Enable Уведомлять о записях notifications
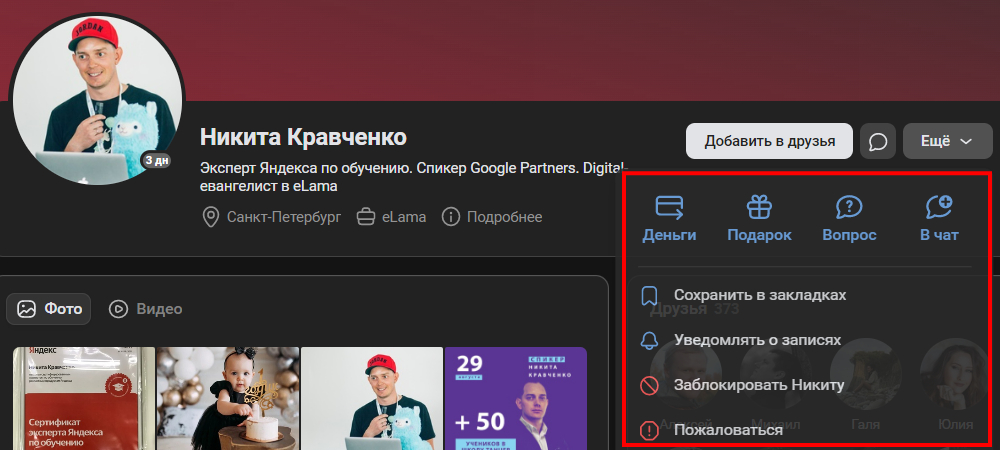The height and width of the screenshot is (450, 1000). [x=757, y=340]
